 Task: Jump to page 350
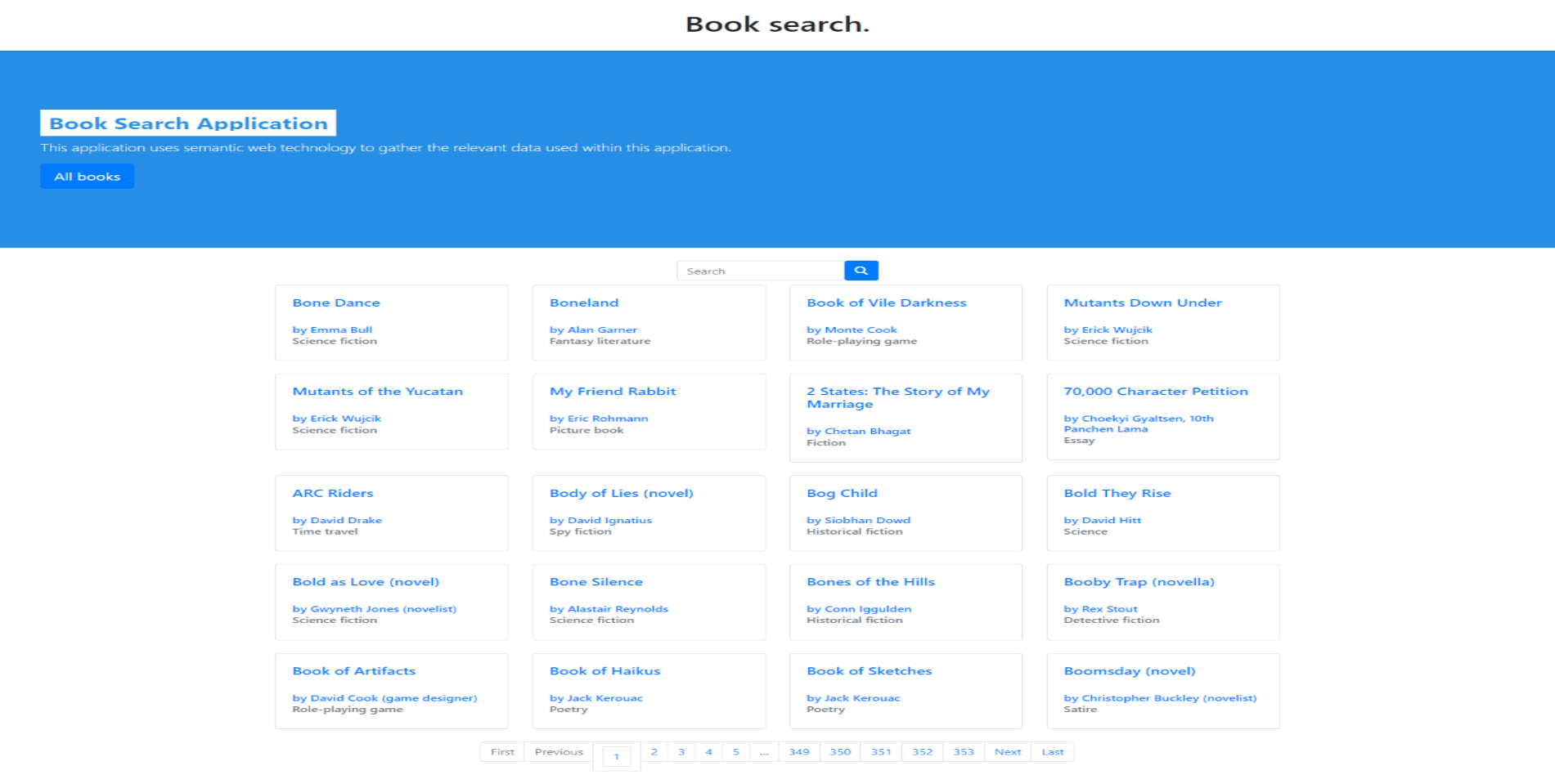(x=840, y=752)
